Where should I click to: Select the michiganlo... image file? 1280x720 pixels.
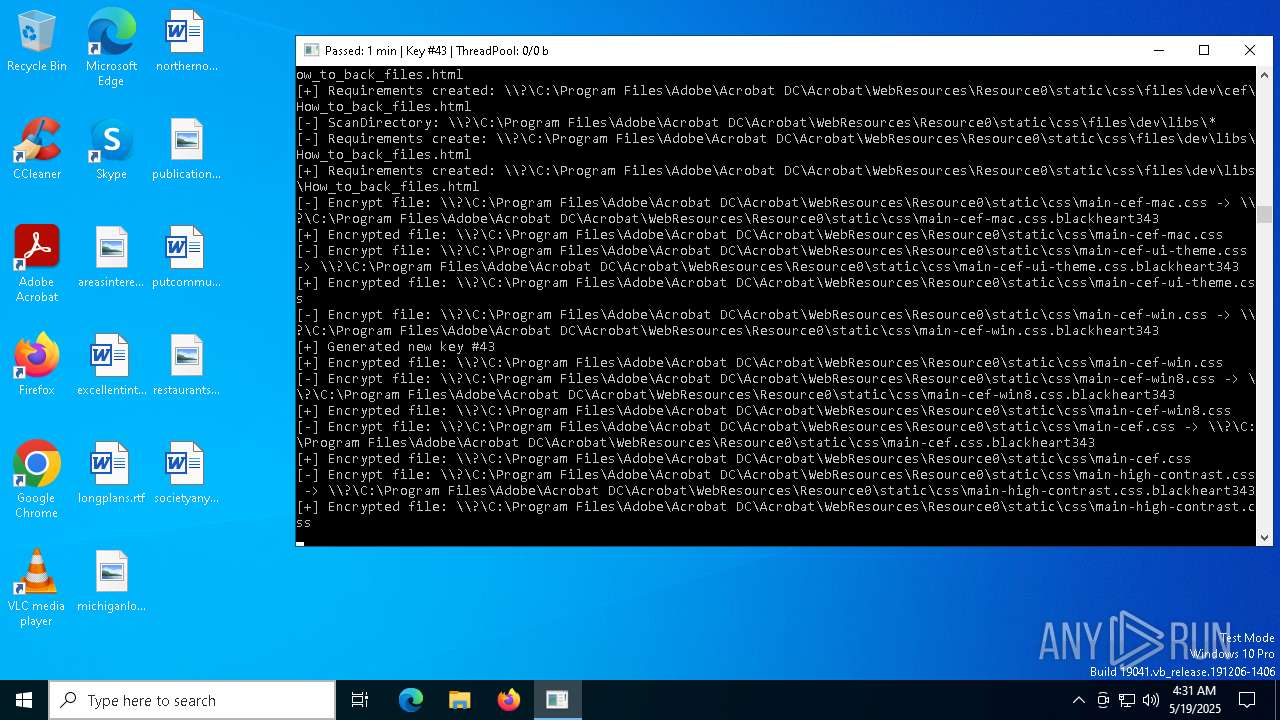[x=111, y=582]
